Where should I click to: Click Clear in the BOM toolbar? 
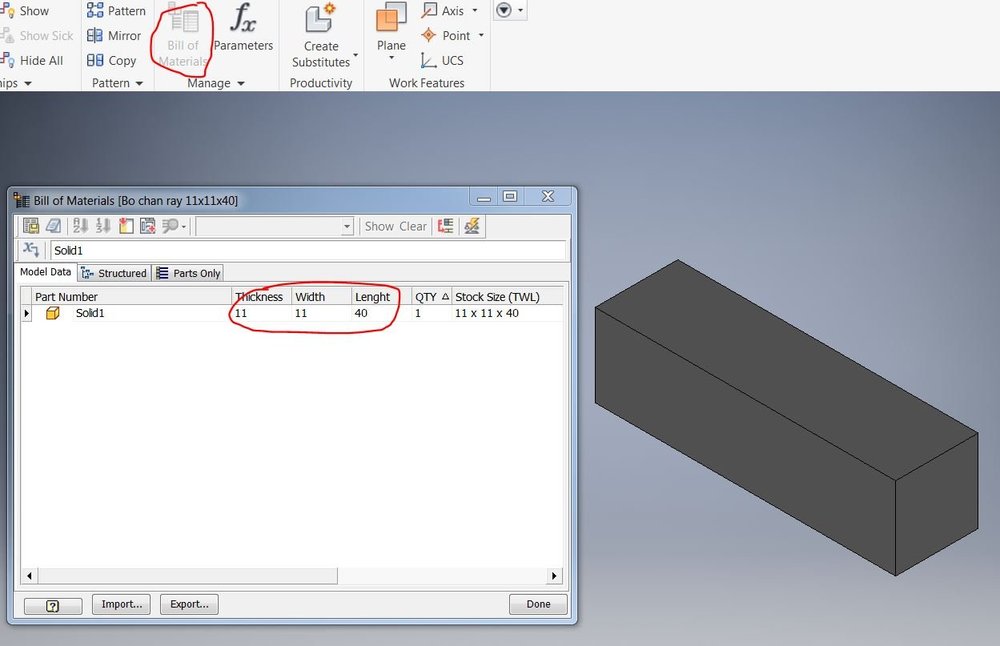point(413,226)
